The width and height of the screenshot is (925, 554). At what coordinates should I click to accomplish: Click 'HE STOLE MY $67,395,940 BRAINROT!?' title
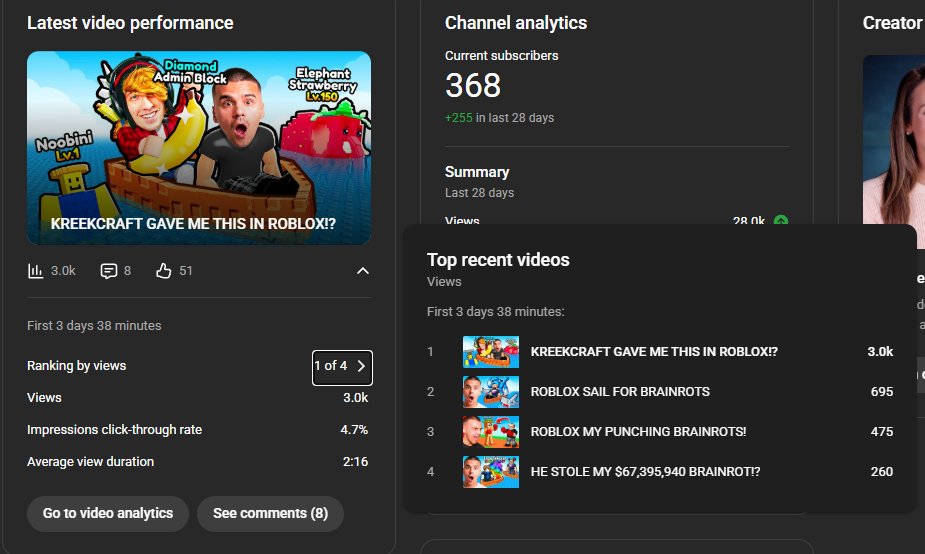pos(645,472)
